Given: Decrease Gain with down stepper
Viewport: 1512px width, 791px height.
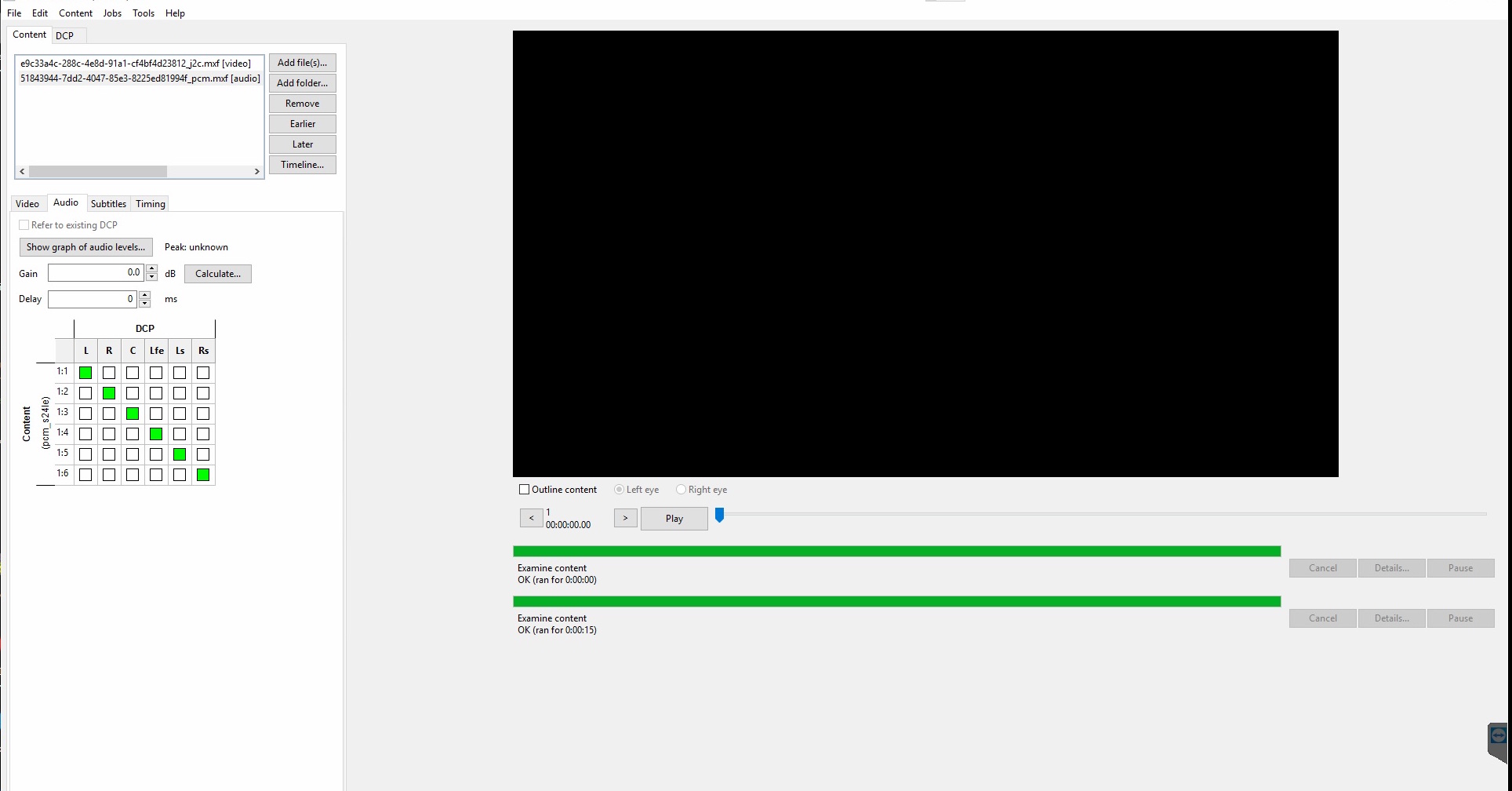Looking at the screenshot, I should click(x=152, y=277).
